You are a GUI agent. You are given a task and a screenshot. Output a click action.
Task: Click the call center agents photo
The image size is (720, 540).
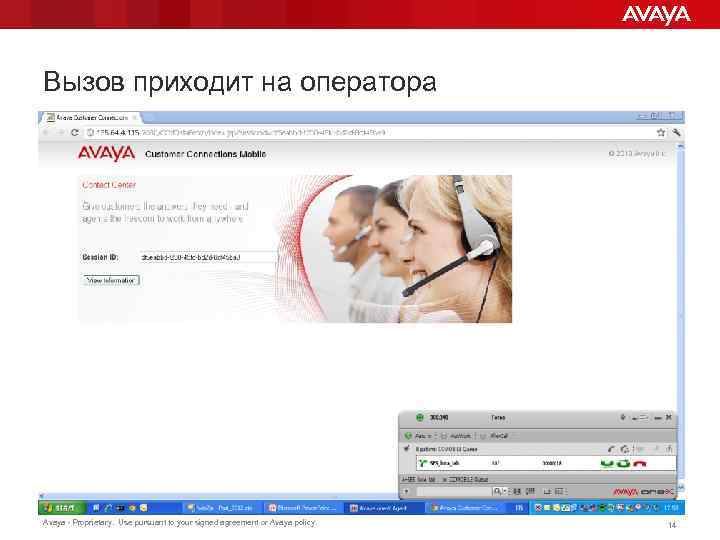[393, 248]
